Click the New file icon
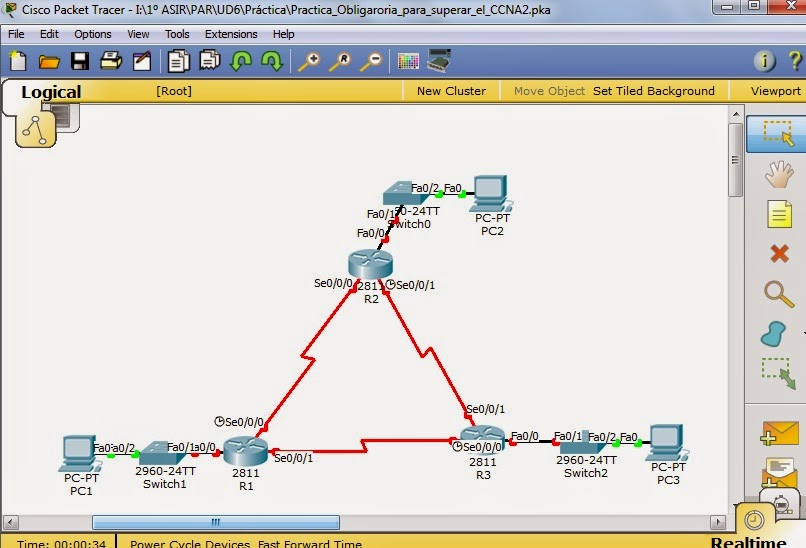 click(18, 61)
